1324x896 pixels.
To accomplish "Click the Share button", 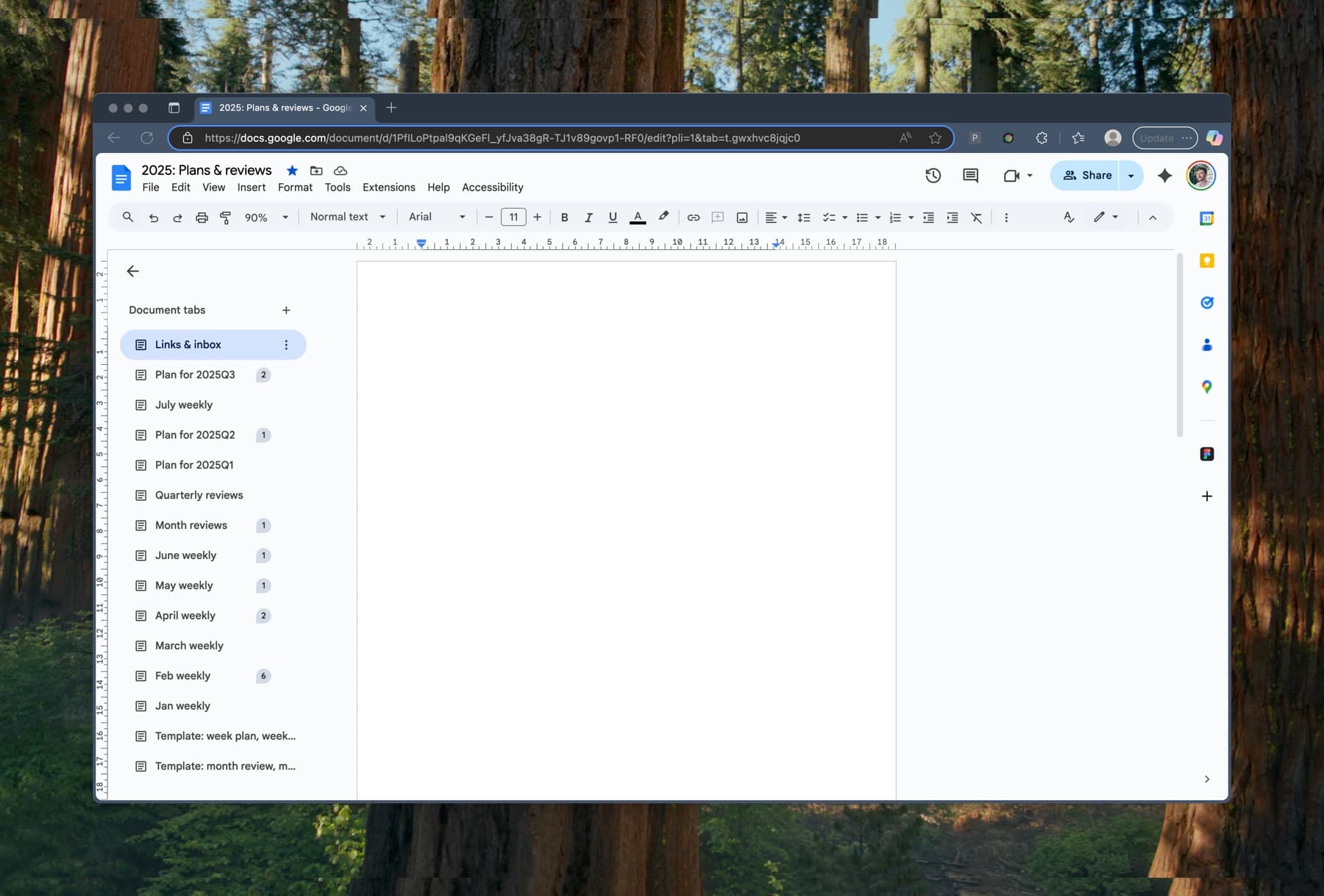I will click(1086, 176).
